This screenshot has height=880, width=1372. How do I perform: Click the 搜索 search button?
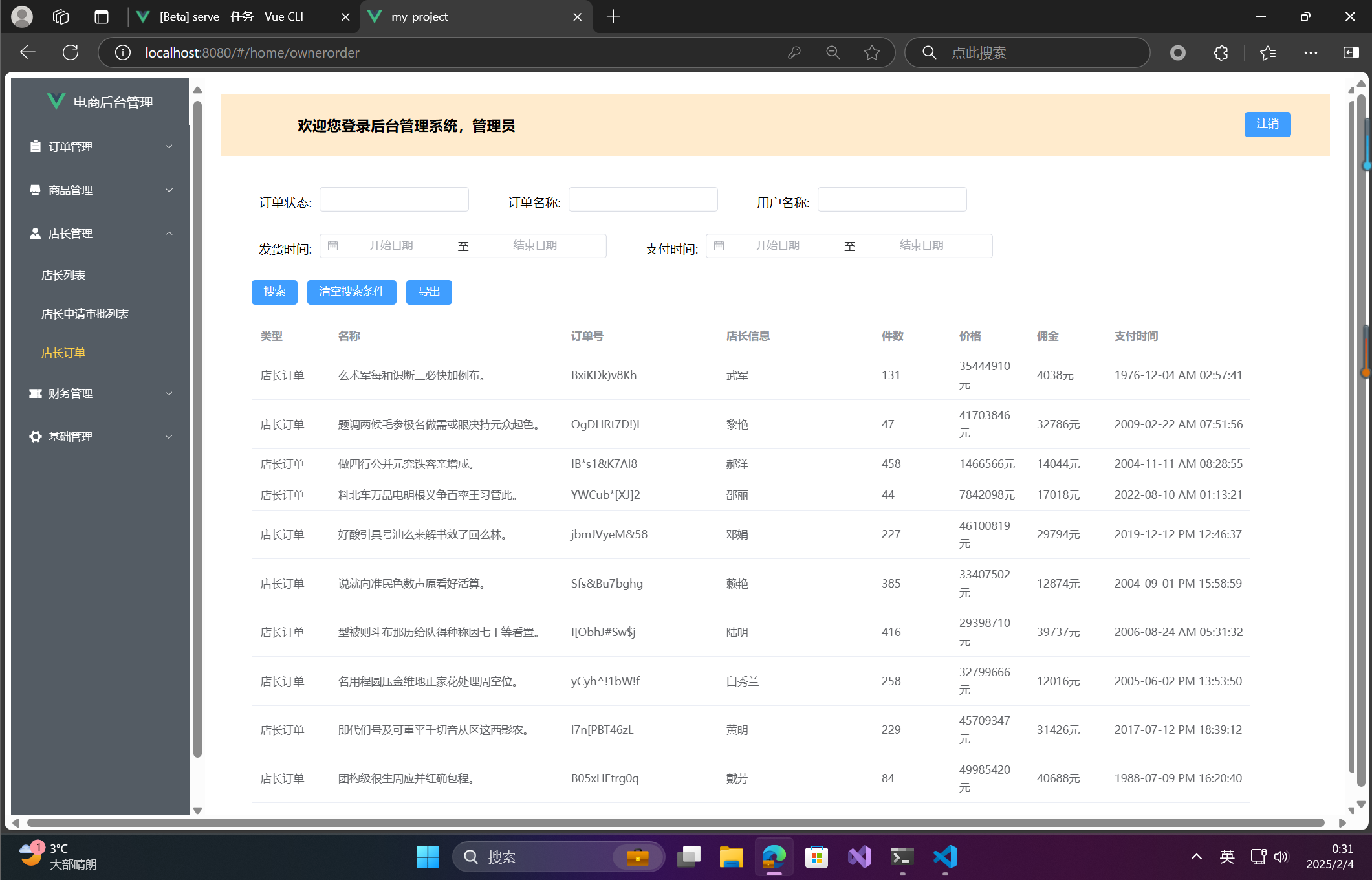coord(274,292)
